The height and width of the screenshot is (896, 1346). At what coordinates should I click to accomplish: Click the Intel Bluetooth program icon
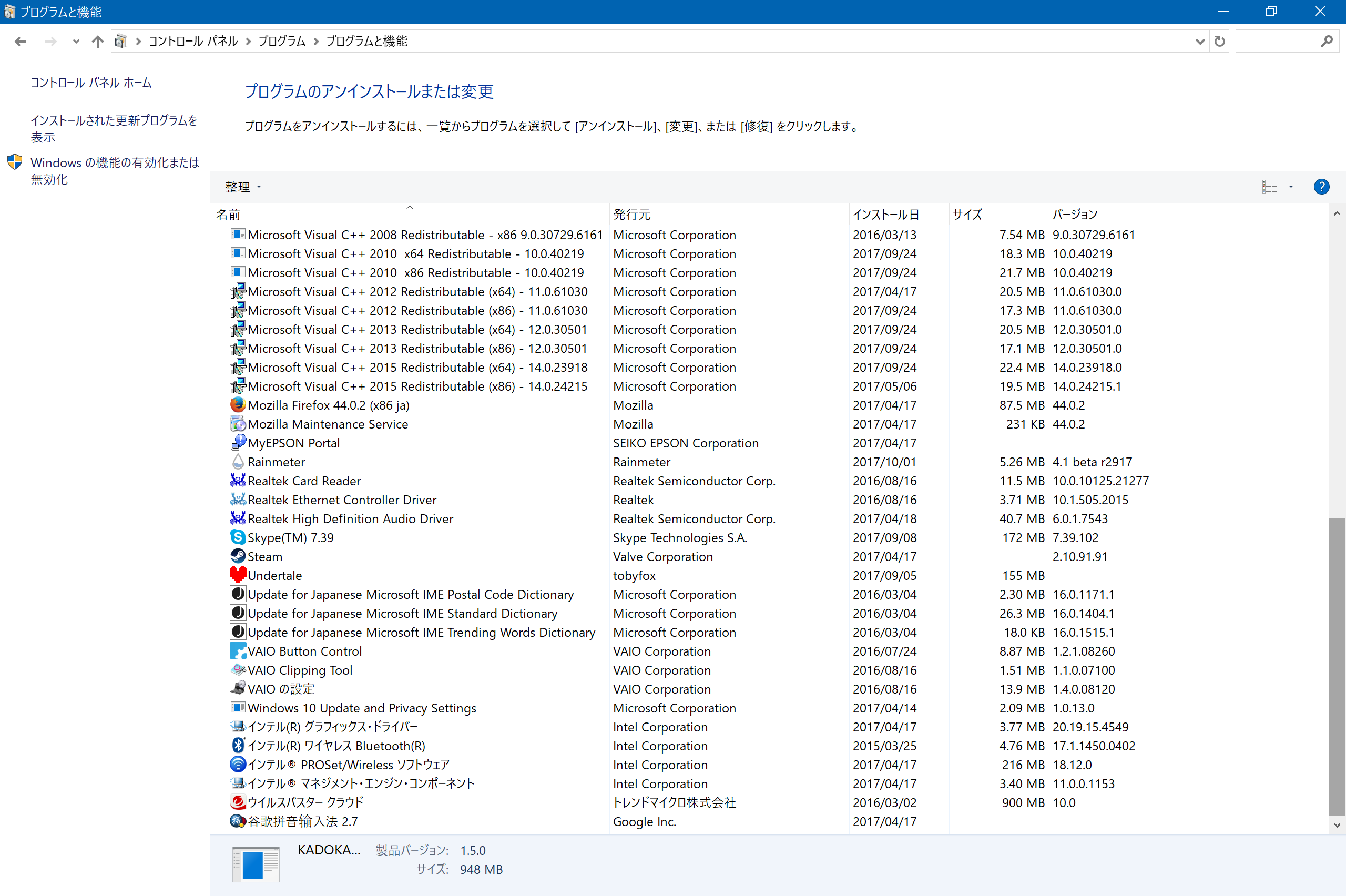[238, 746]
